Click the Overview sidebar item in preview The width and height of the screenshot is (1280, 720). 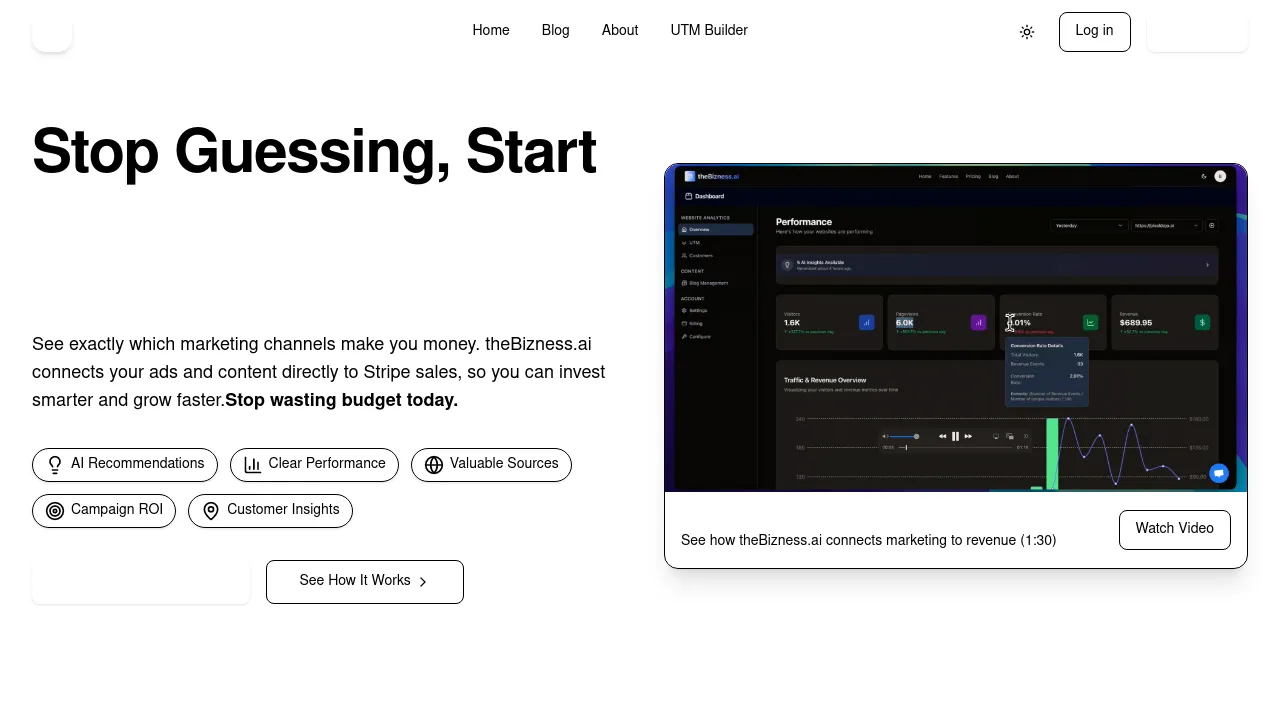[x=716, y=230]
